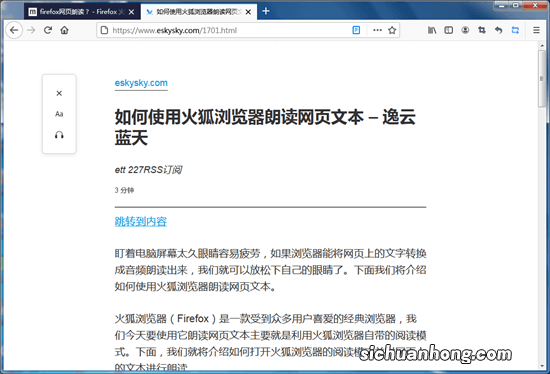Click the site info page icon in address bar

click(104, 30)
